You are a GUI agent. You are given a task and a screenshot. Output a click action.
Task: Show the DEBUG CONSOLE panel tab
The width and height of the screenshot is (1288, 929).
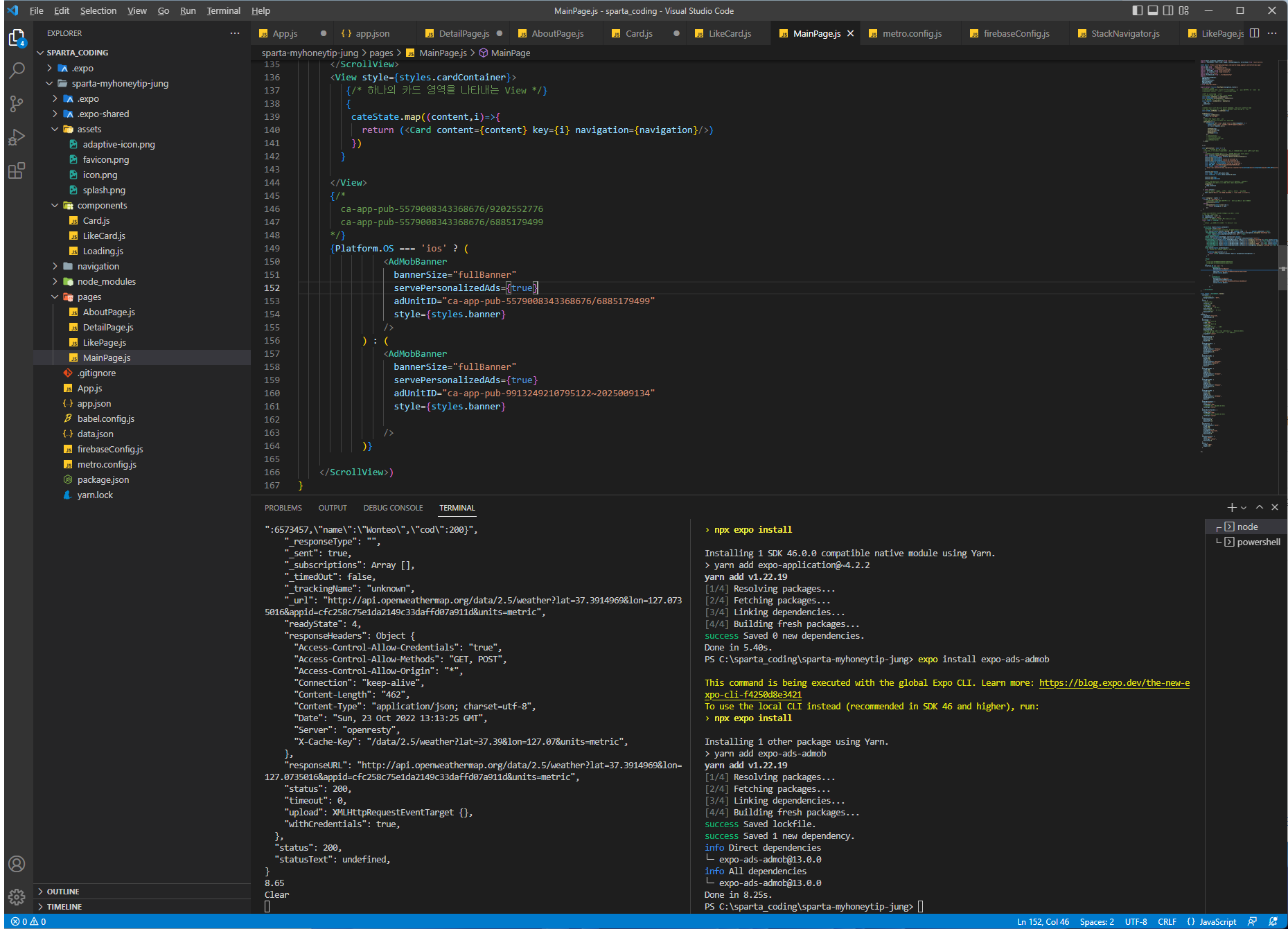(x=393, y=508)
